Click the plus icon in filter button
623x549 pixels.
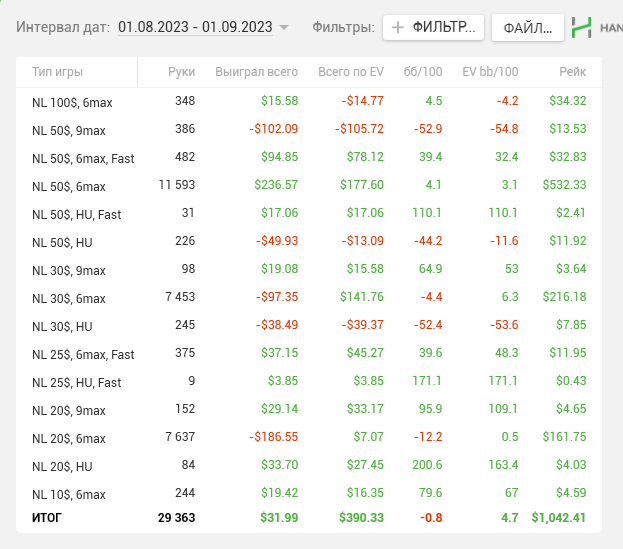[398, 27]
